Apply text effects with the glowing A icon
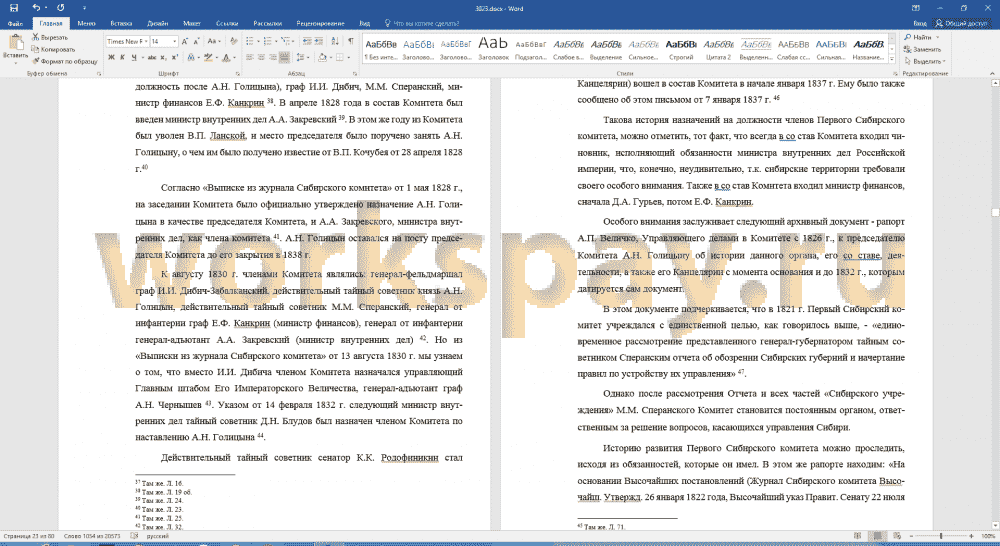The image size is (1000, 546). pyautogui.click(x=191, y=57)
